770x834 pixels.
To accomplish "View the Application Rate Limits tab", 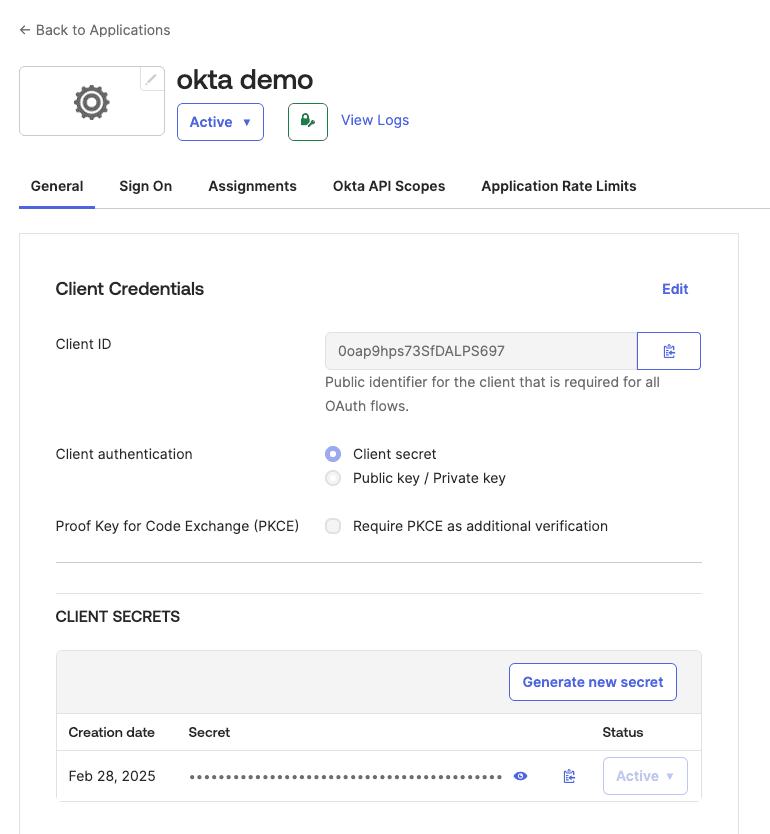I will (x=558, y=186).
